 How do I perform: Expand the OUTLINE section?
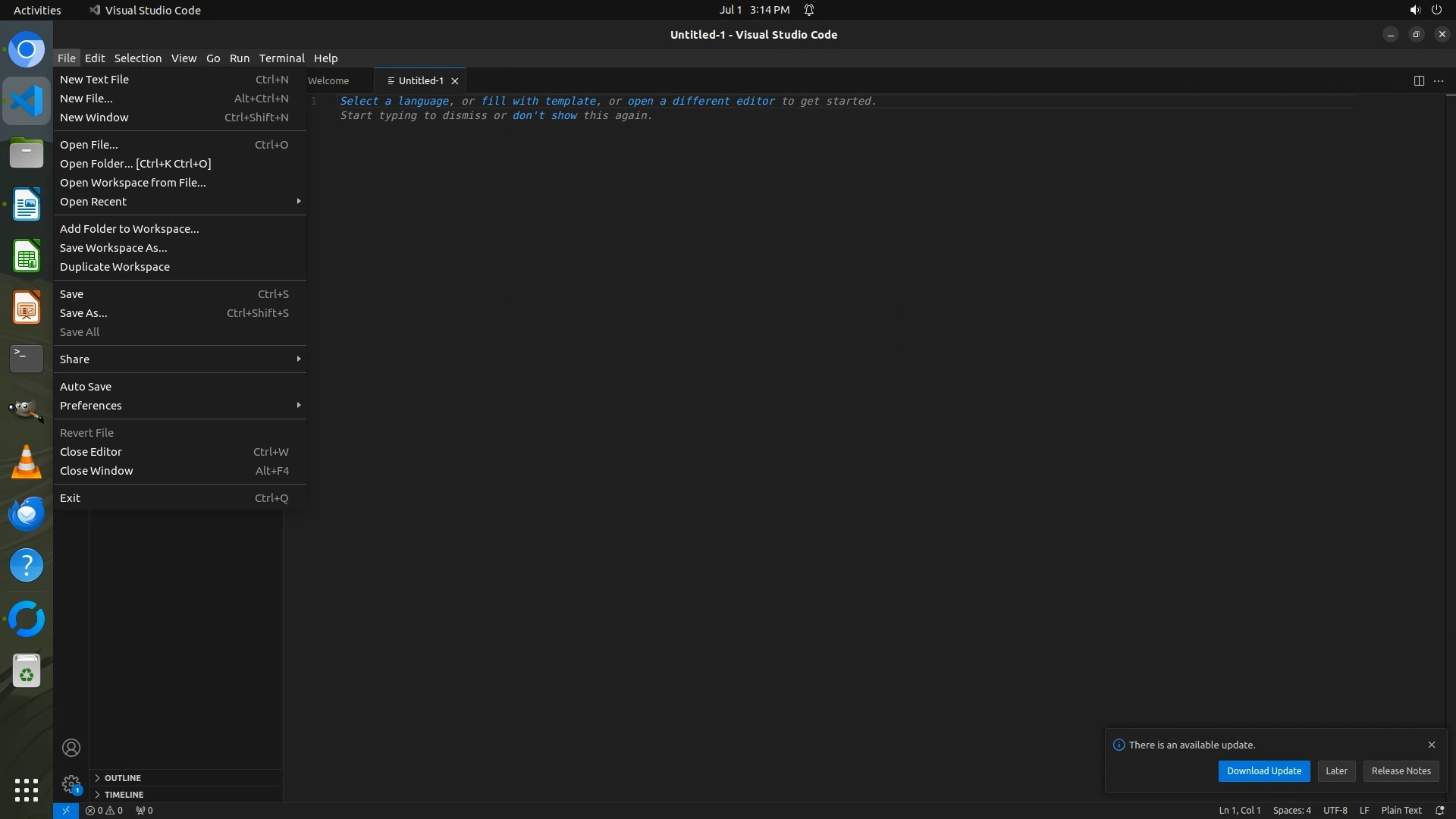tap(122, 778)
